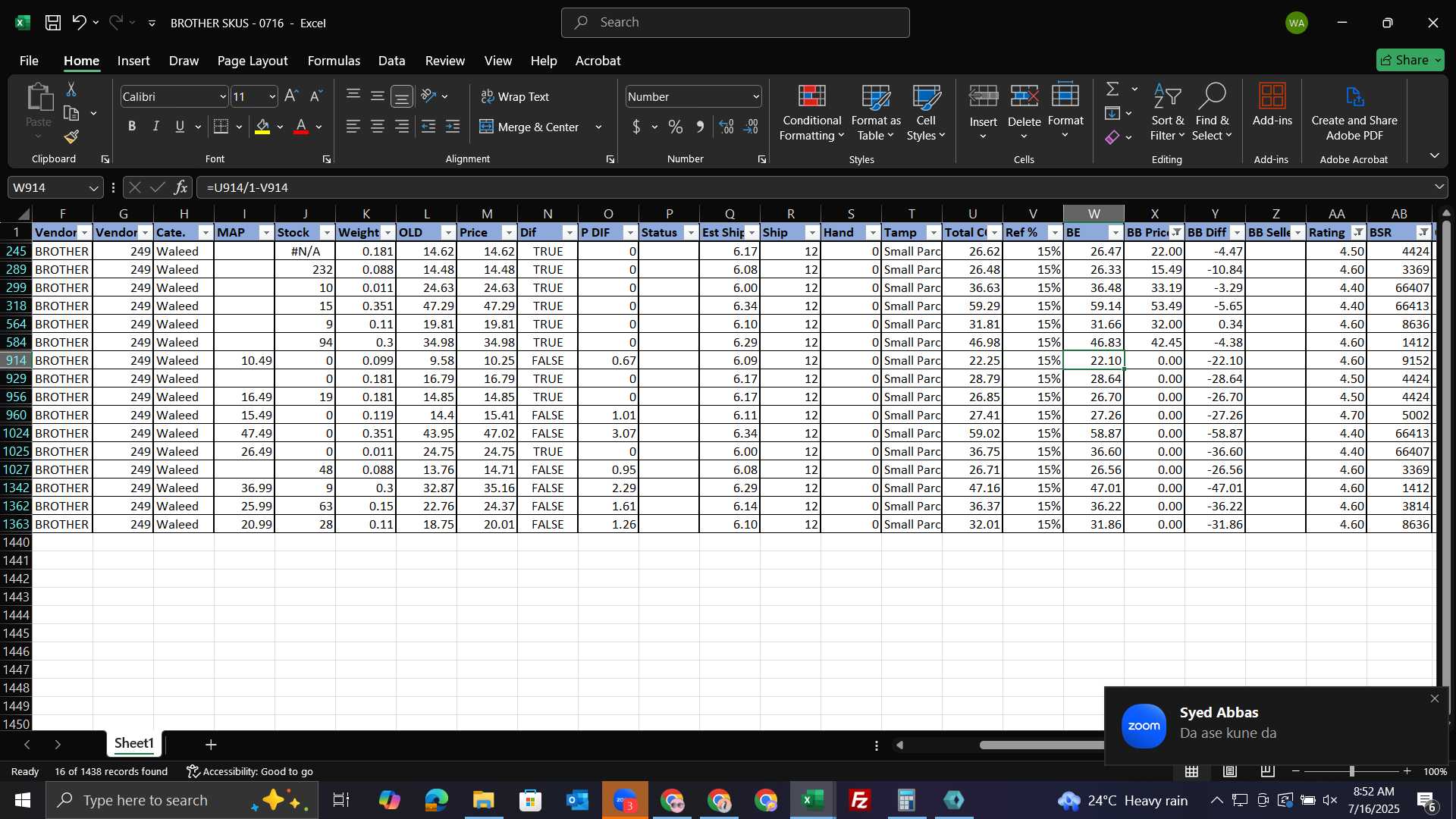Toggle Wrap Text
This screenshot has height=819, width=1456.
coord(516,96)
